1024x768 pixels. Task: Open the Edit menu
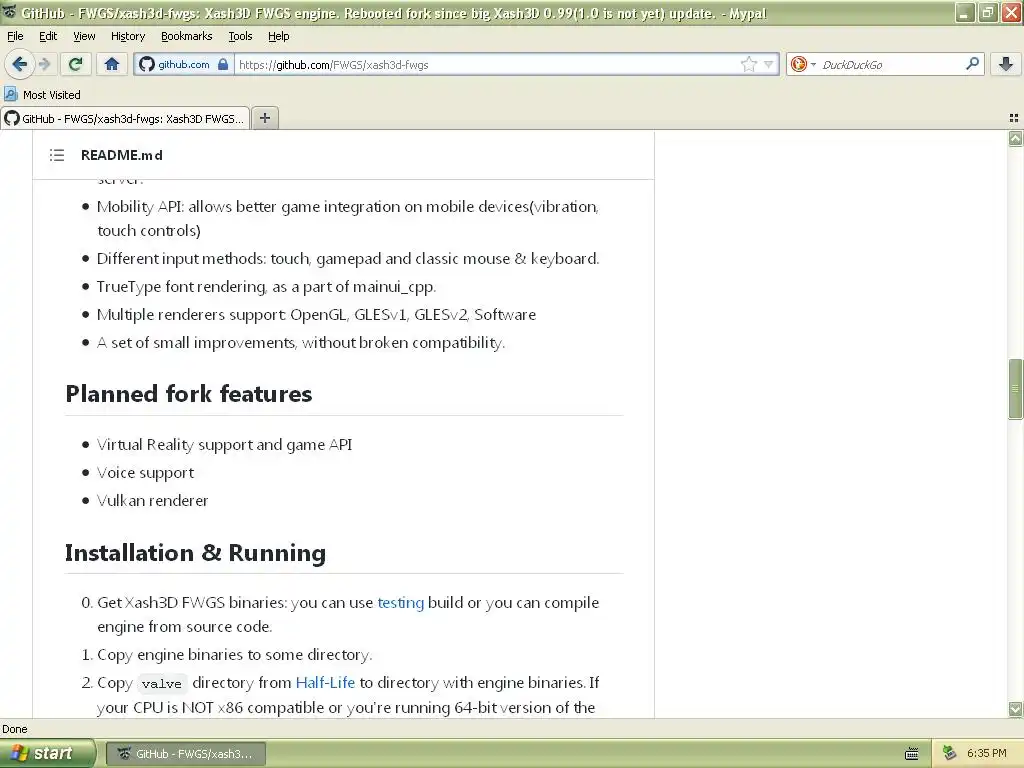(x=48, y=36)
